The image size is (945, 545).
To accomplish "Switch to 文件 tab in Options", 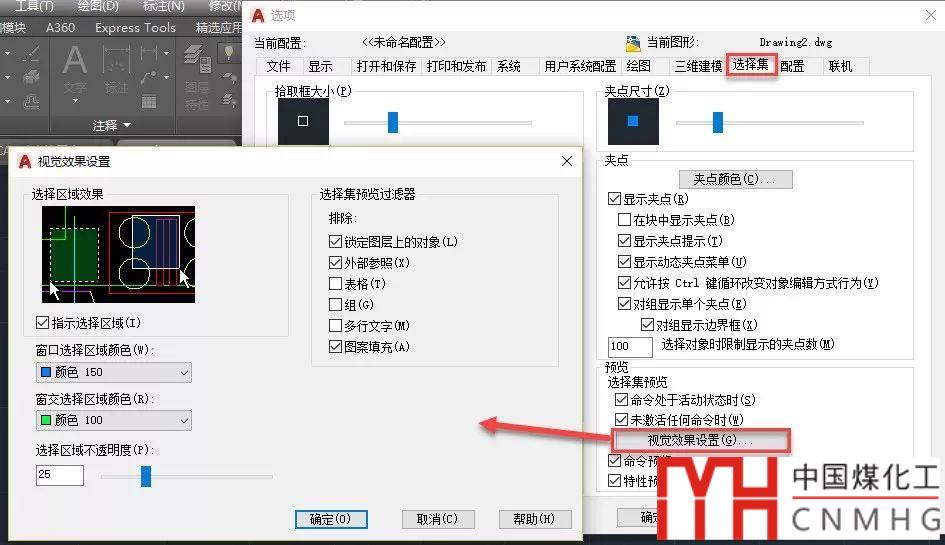I will coord(278,66).
